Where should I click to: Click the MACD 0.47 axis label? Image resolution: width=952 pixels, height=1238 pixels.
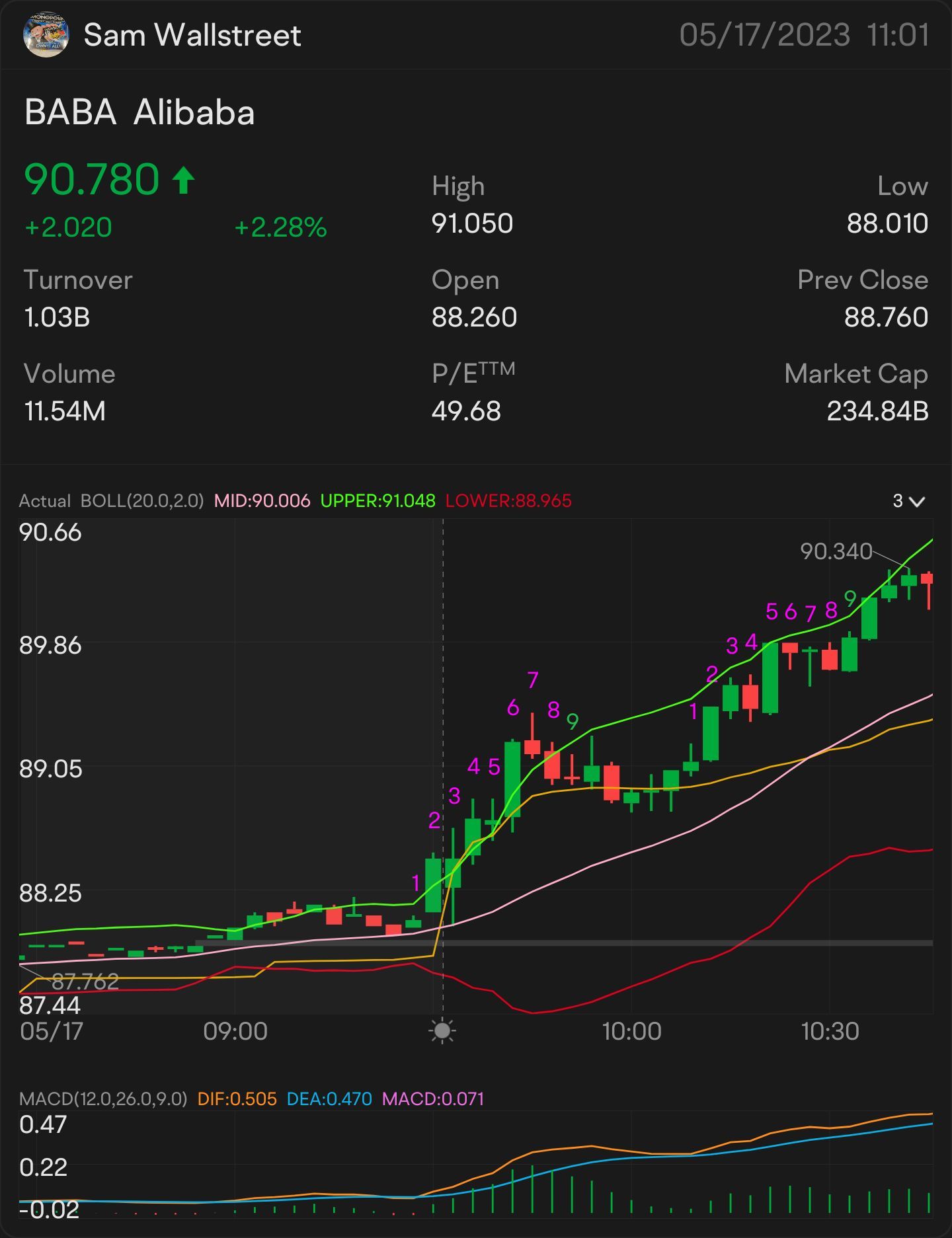point(43,1124)
